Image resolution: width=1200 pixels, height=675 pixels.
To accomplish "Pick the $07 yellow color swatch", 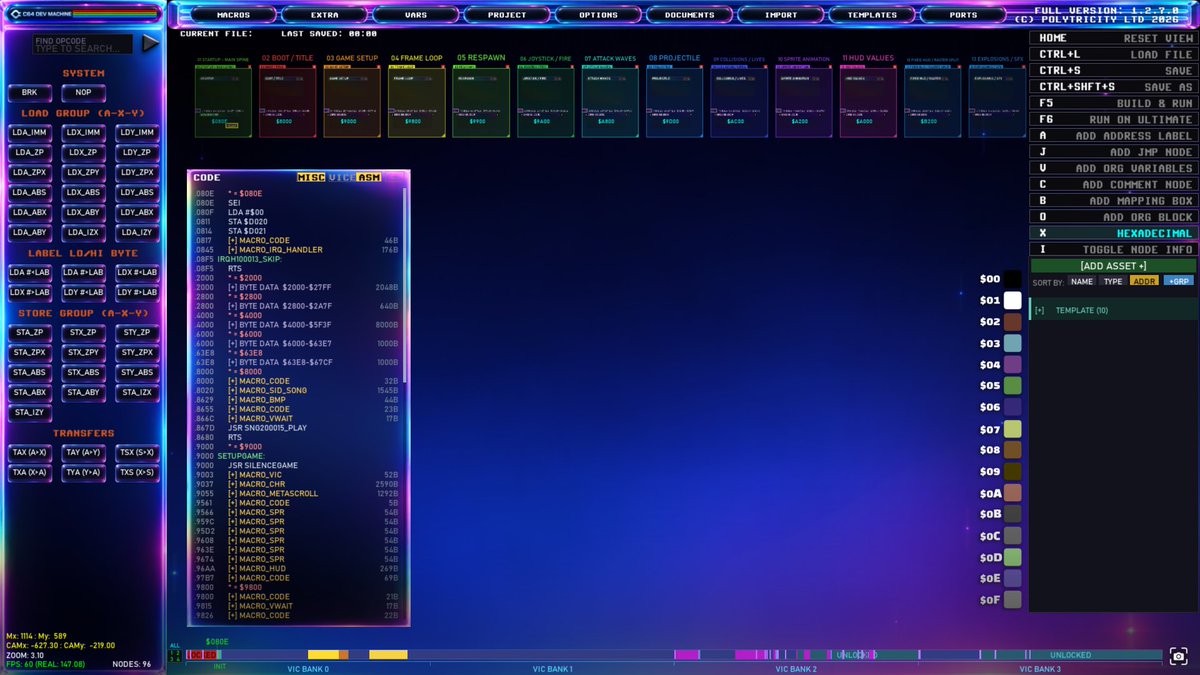I will (x=1013, y=429).
